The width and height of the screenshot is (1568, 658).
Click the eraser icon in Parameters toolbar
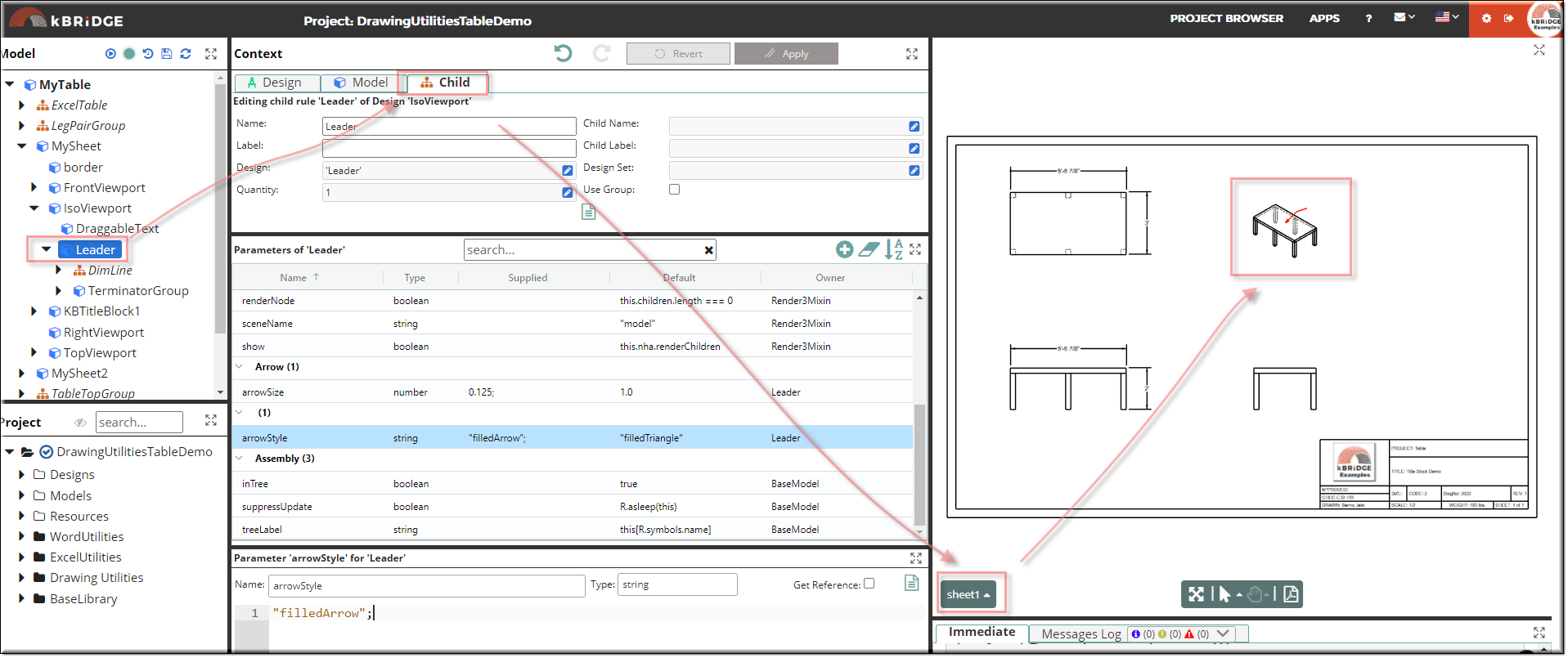[869, 250]
